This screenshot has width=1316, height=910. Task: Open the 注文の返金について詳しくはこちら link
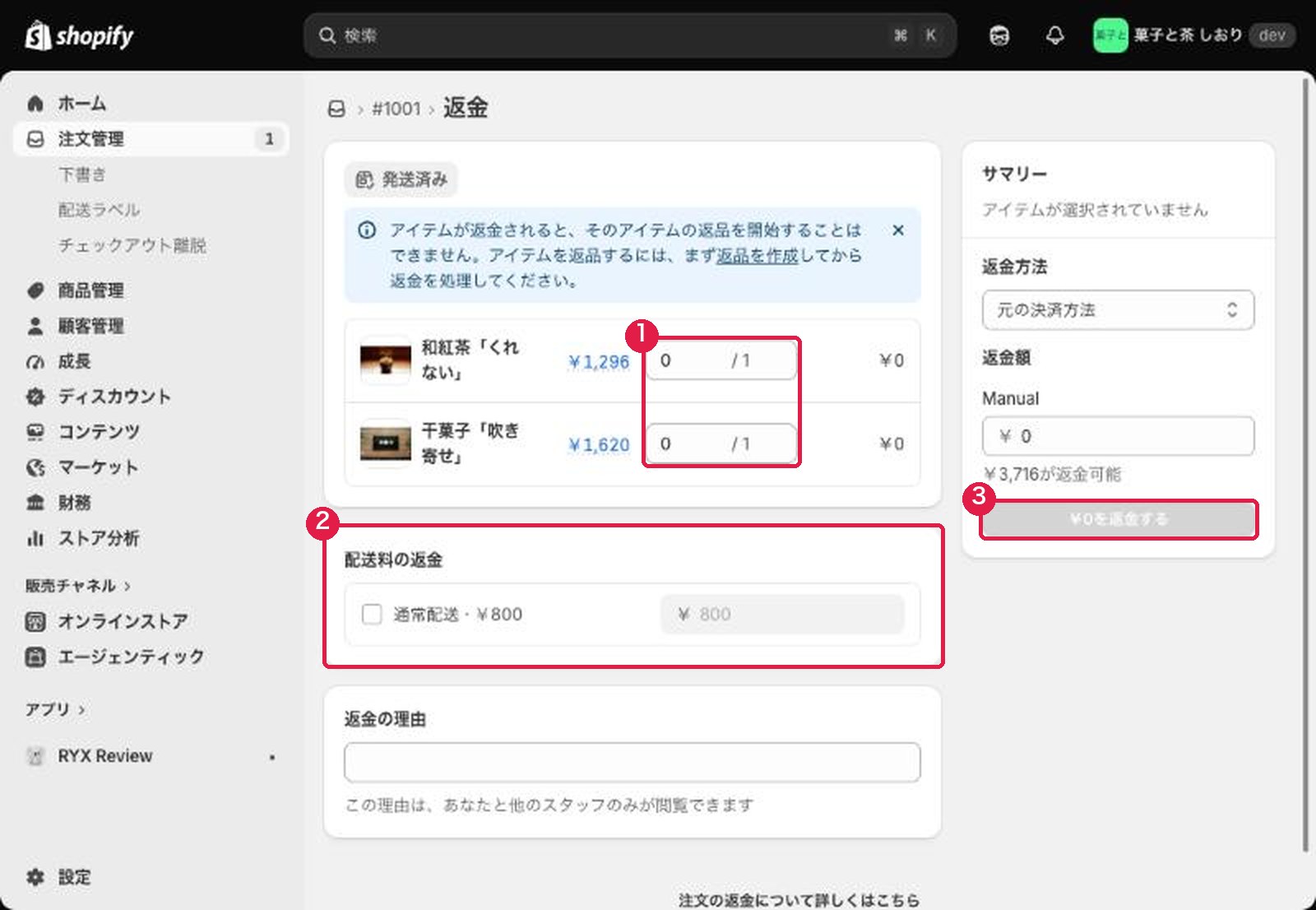[x=799, y=900]
